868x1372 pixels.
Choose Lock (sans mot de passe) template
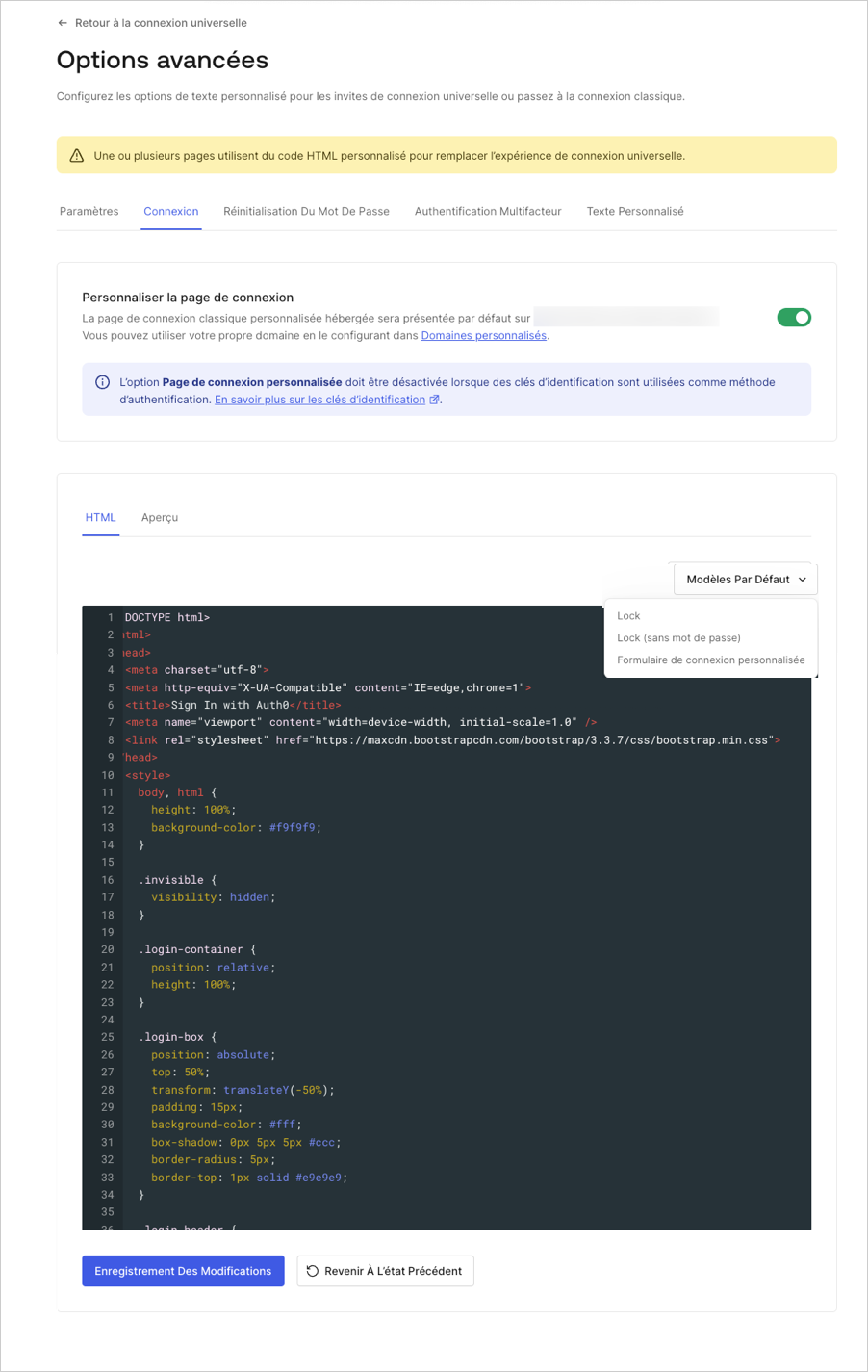click(678, 638)
